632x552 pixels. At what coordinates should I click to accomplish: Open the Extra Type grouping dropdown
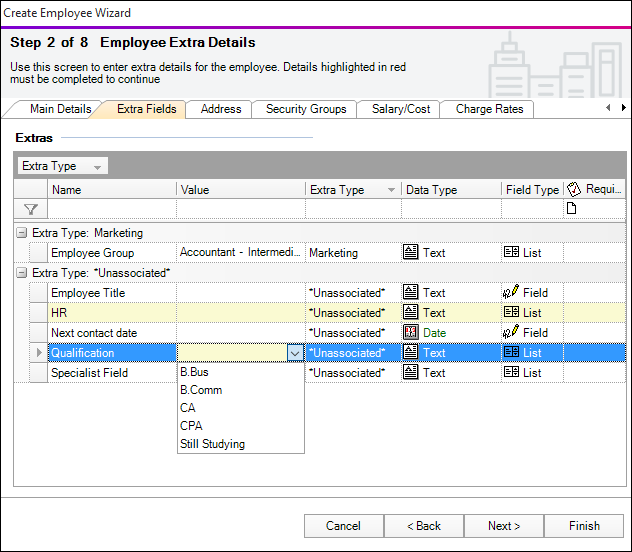pyautogui.click(x=96, y=167)
